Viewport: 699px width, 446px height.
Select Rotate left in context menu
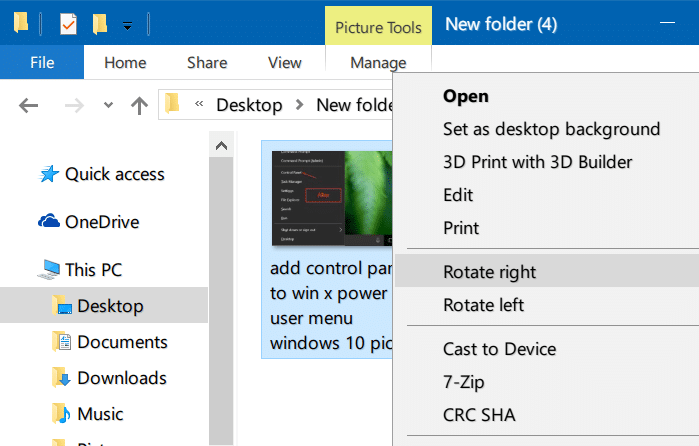coord(484,305)
